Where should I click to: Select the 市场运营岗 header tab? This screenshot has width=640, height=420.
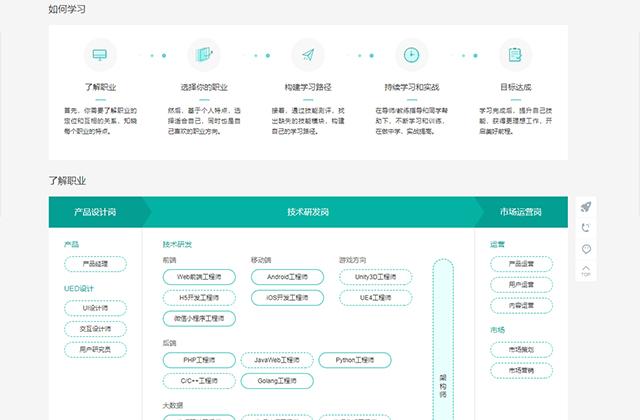[x=521, y=212]
